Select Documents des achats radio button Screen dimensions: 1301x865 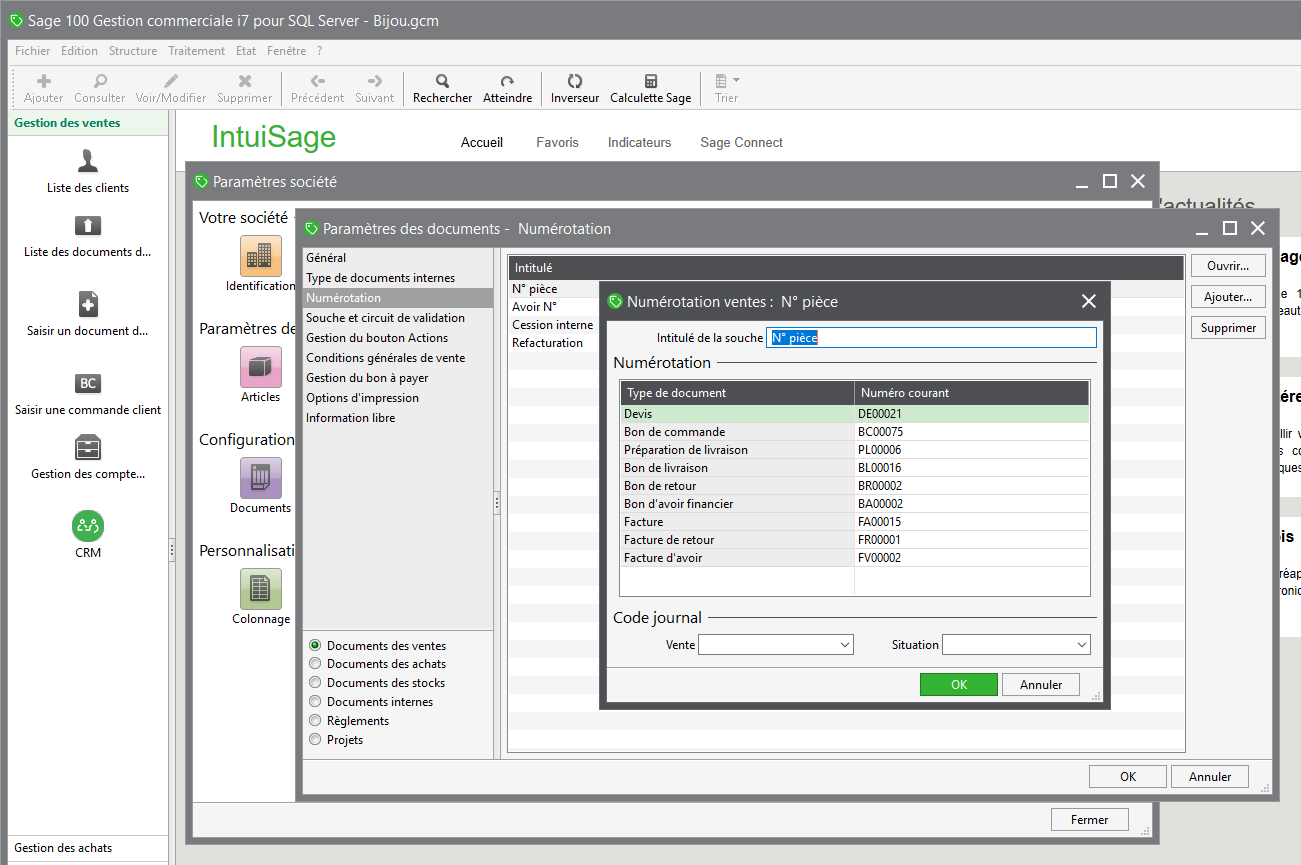pyautogui.click(x=316, y=664)
